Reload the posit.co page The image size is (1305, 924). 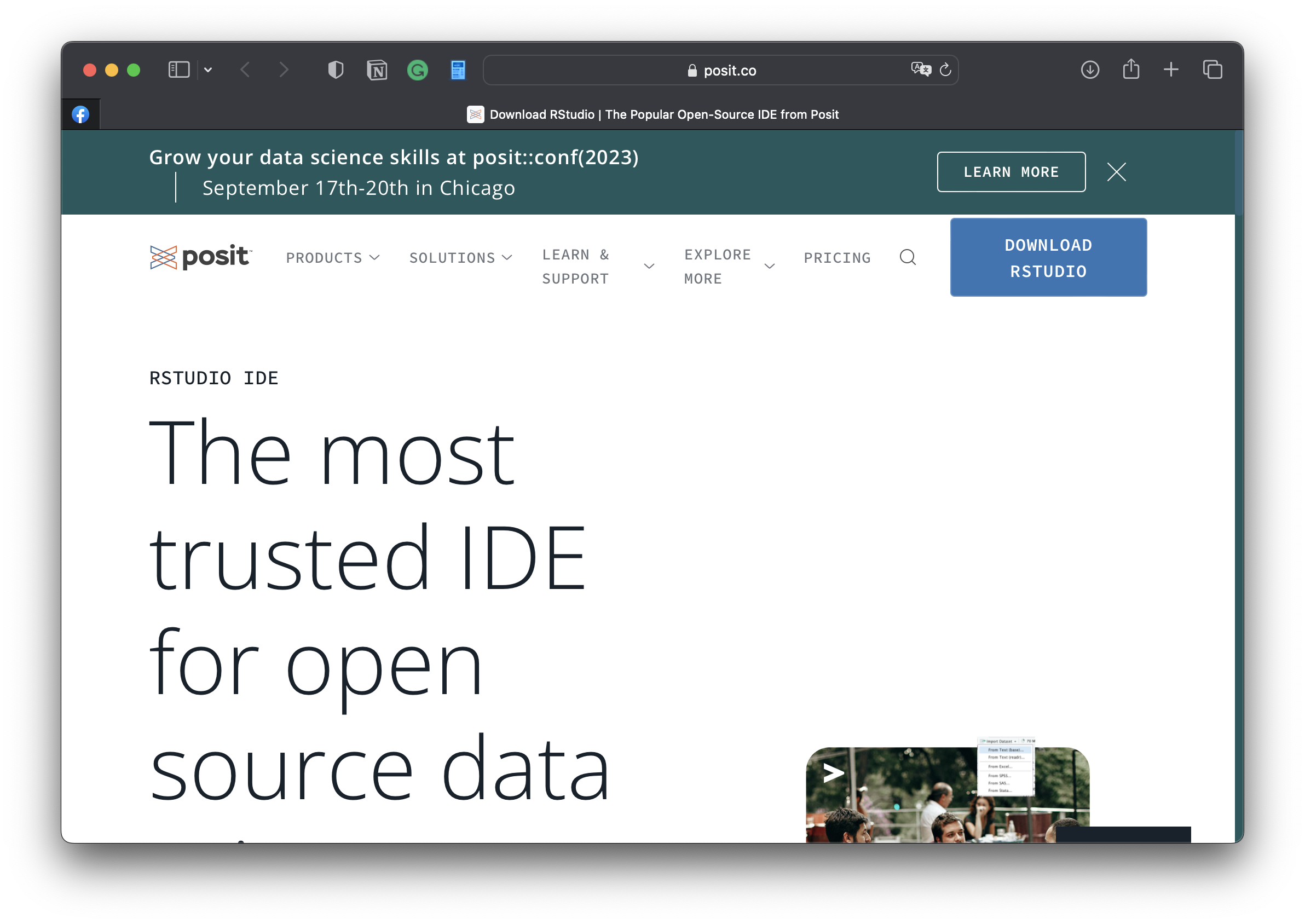pos(945,70)
